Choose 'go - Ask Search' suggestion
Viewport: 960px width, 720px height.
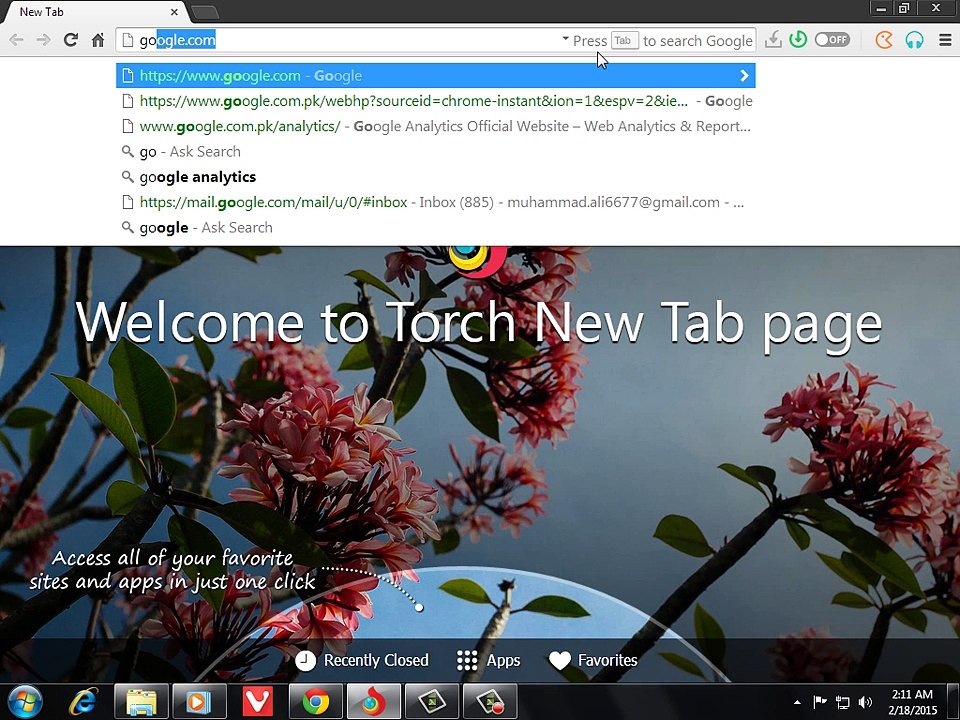click(x=435, y=151)
